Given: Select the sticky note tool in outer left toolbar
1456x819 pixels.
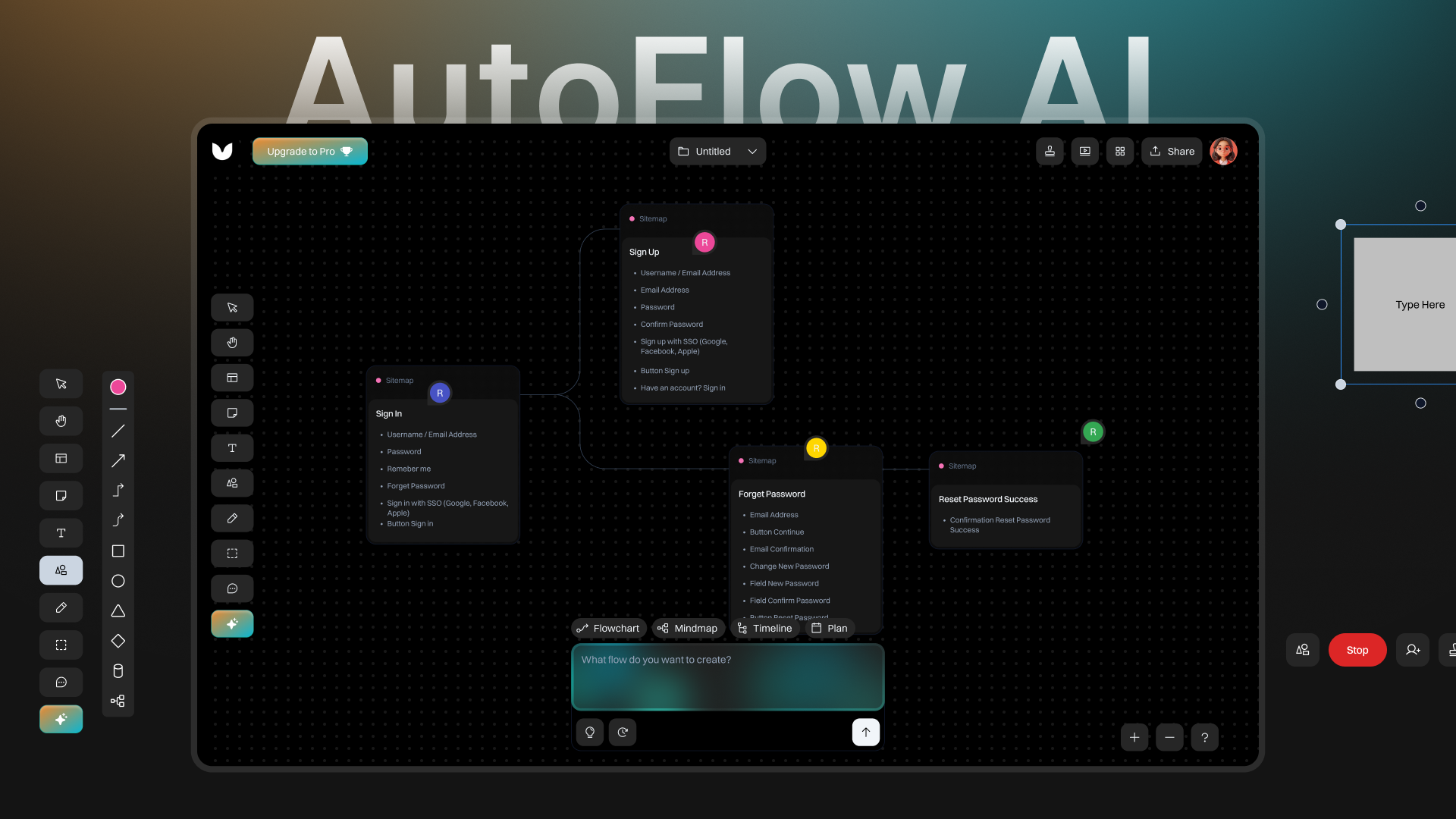Looking at the screenshot, I should click(61, 496).
